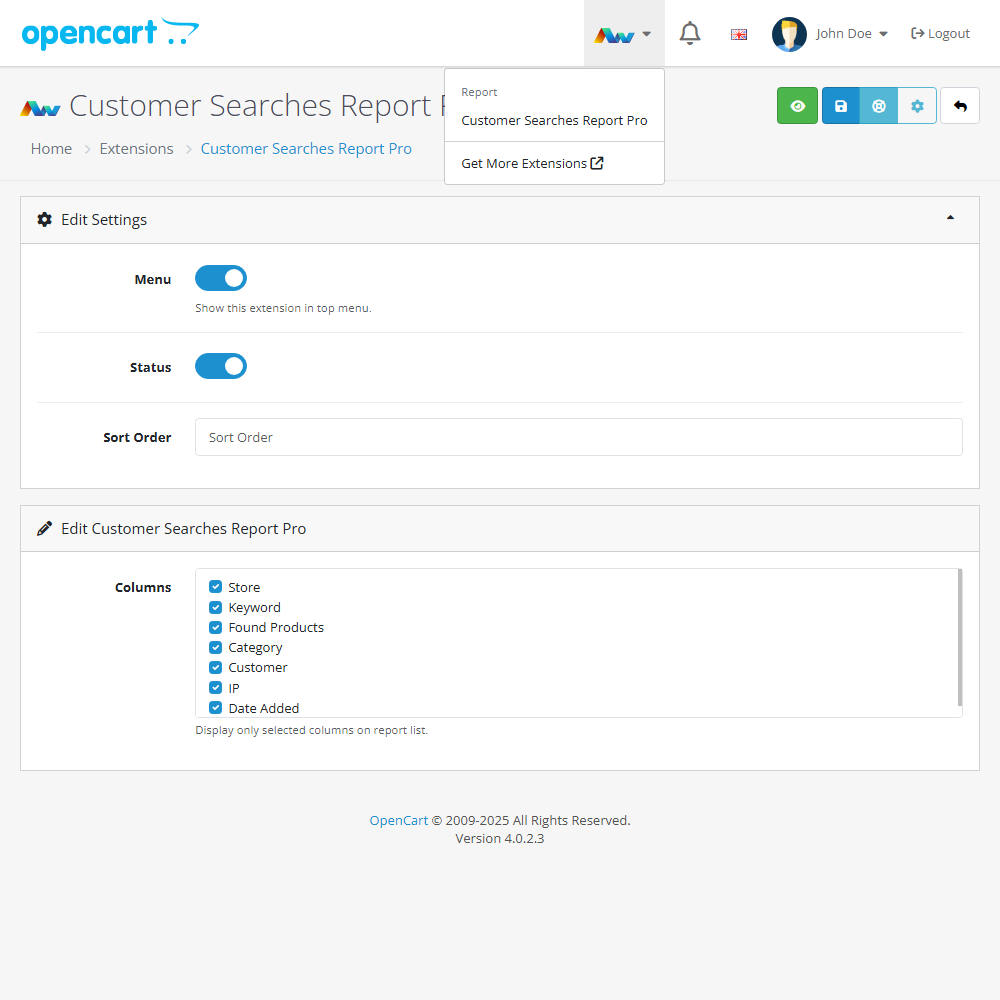1000x1000 pixels.
Task: Go to Extensions breadcrumb link
Action: point(136,149)
